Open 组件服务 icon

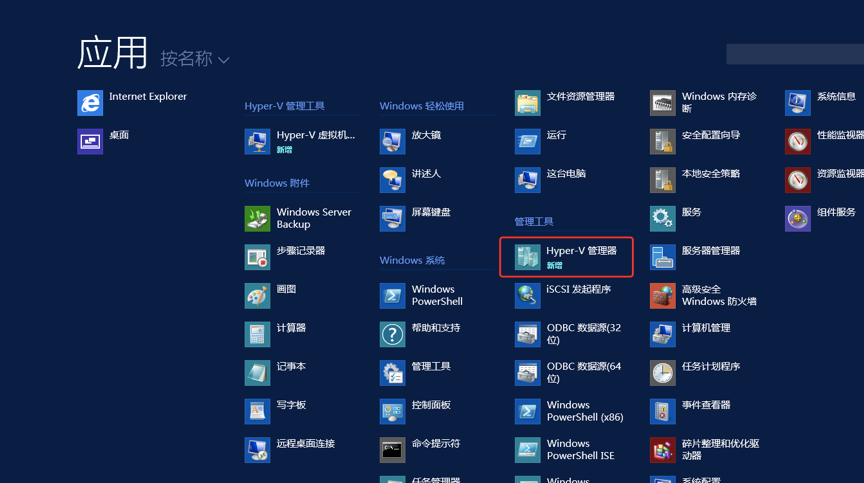tap(797, 219)
